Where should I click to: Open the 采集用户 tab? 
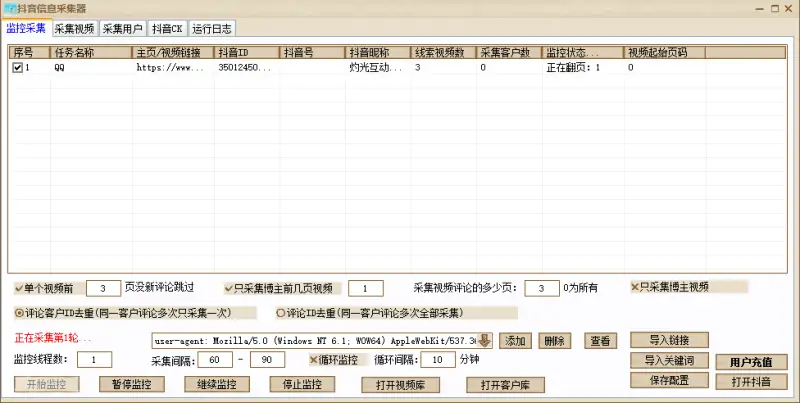click(122, 28)
